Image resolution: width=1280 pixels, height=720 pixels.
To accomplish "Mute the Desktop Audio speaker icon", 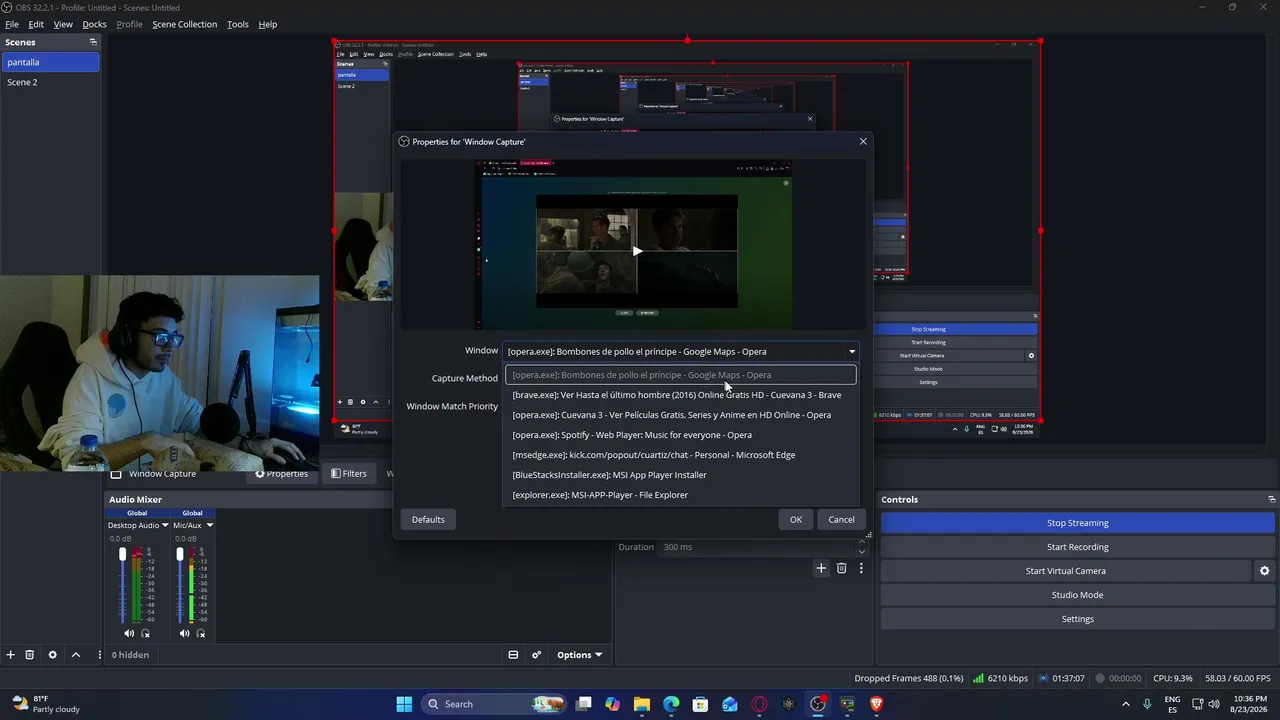I will (x=129, y=633).
